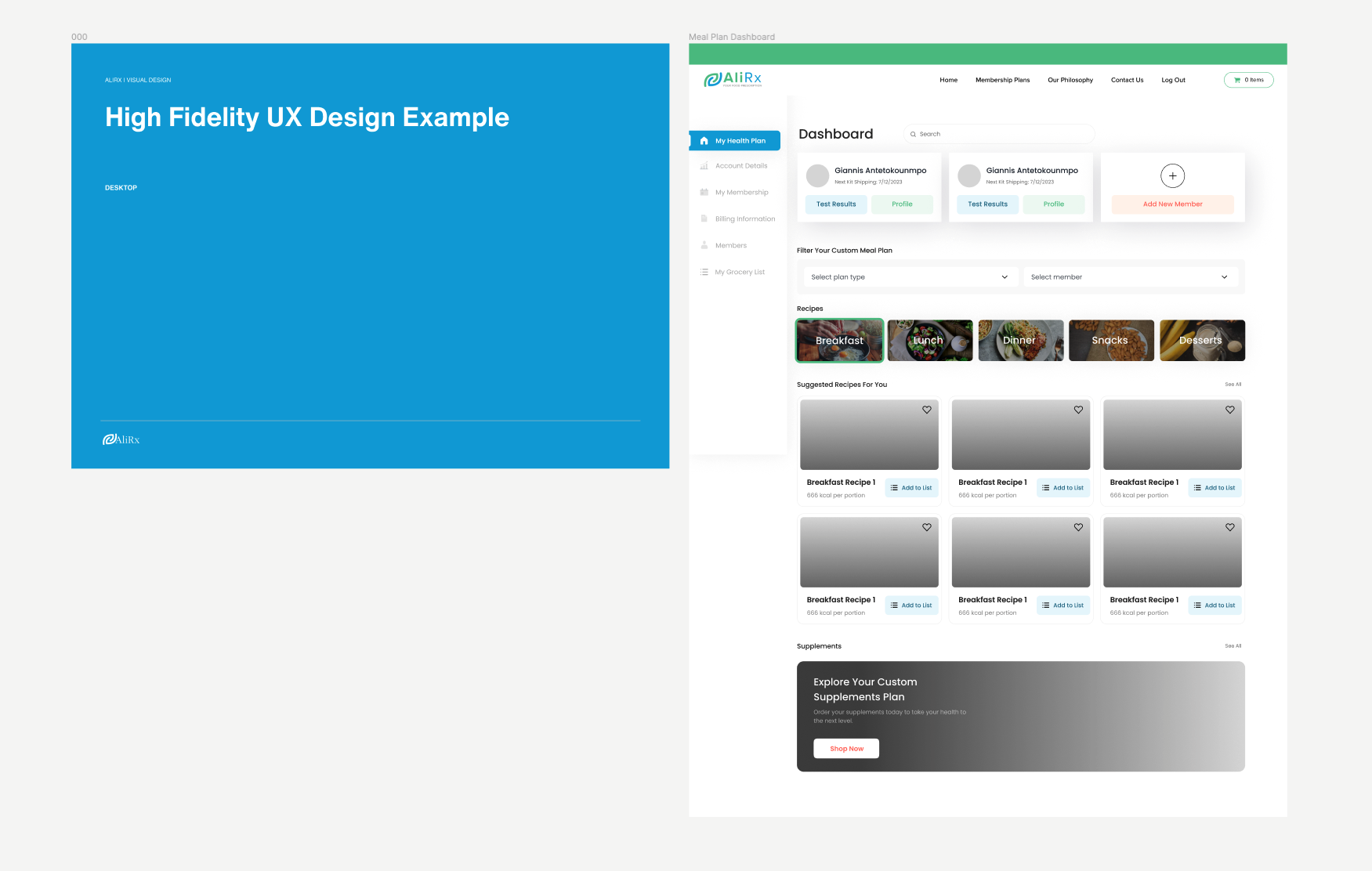Click the Members person icon in the sidebar
The height and width of the screenshot is (871, 1372).
[704, 246]
